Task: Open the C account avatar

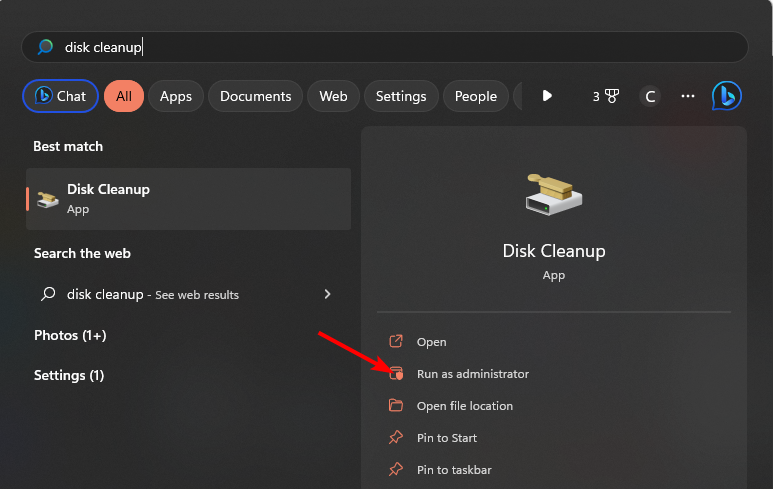Action: coord(650,96)
